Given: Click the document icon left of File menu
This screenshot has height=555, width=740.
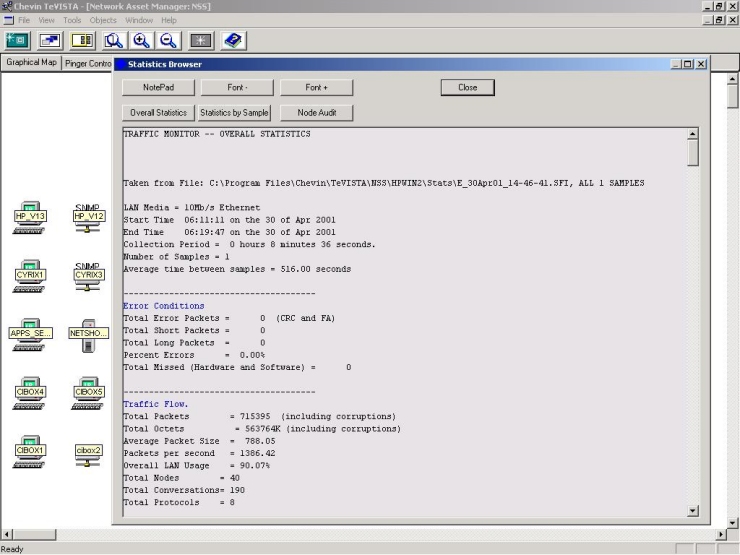Looking at the screenshot, I should 8,20.
